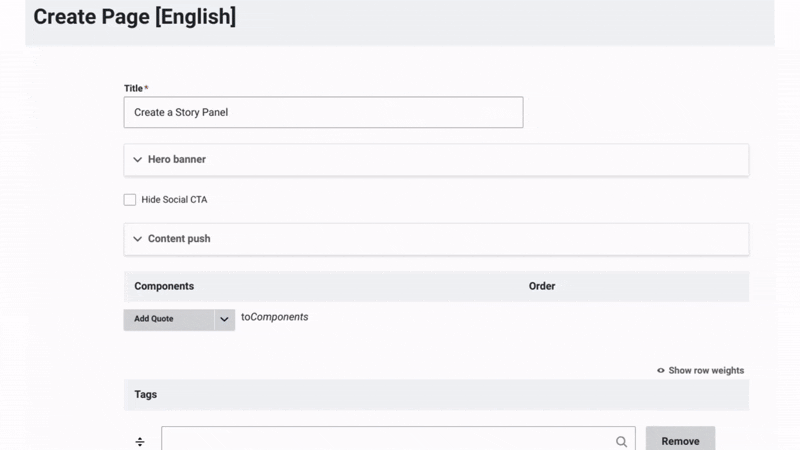The image size is (800, 450).
Task: Click the chevron icon beside Hero banner
Action: [138, 160]
